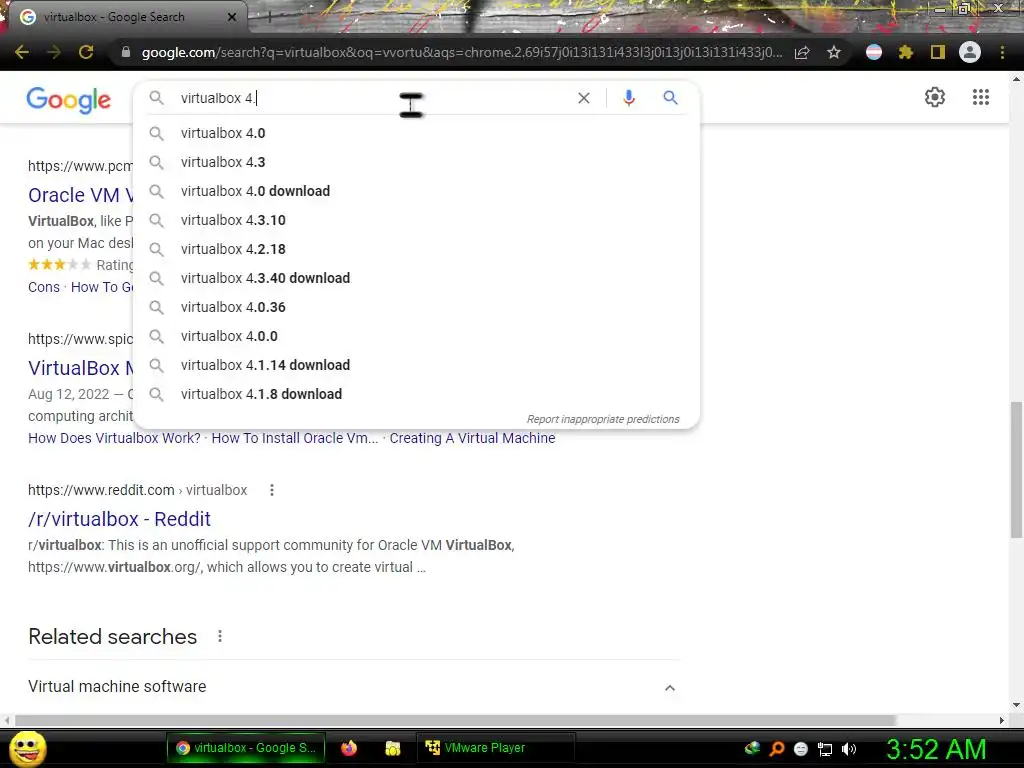Click the horizontal scrollbar thumb
1024x768 pixels.
455,720
